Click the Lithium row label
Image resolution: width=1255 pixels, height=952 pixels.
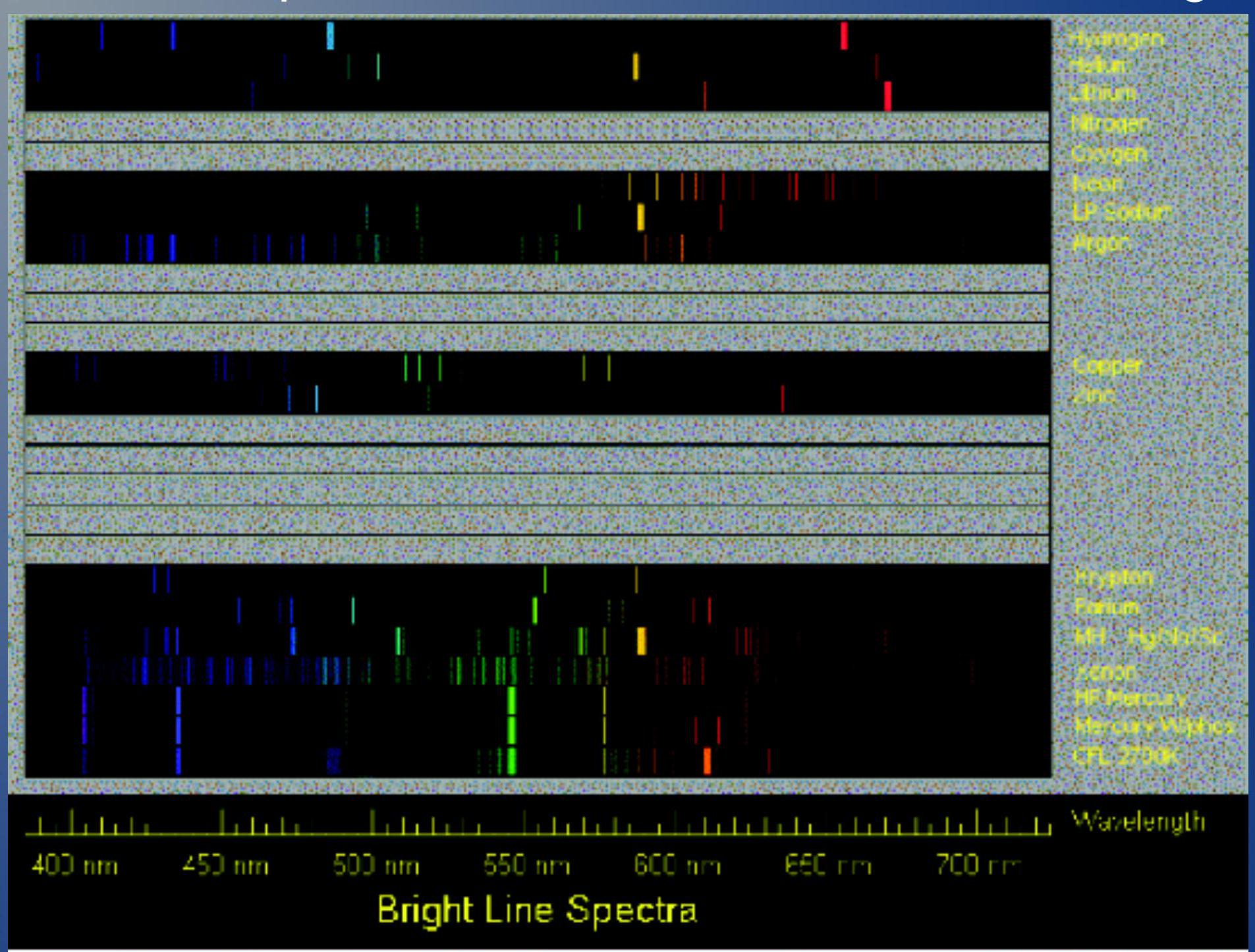tap(1103, 94)
